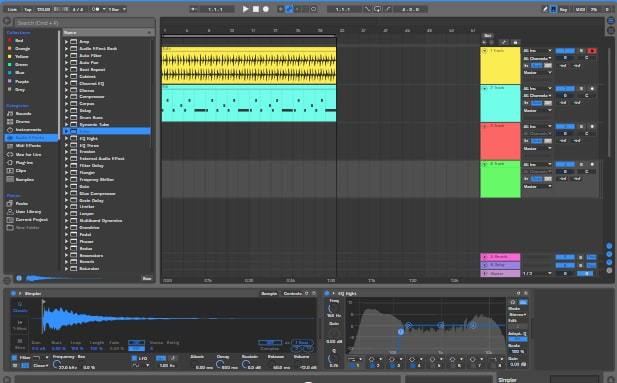This screenshot has height=383, width=617.
Task: Expand the Glue Compressor folder
Action: (67, 194)
